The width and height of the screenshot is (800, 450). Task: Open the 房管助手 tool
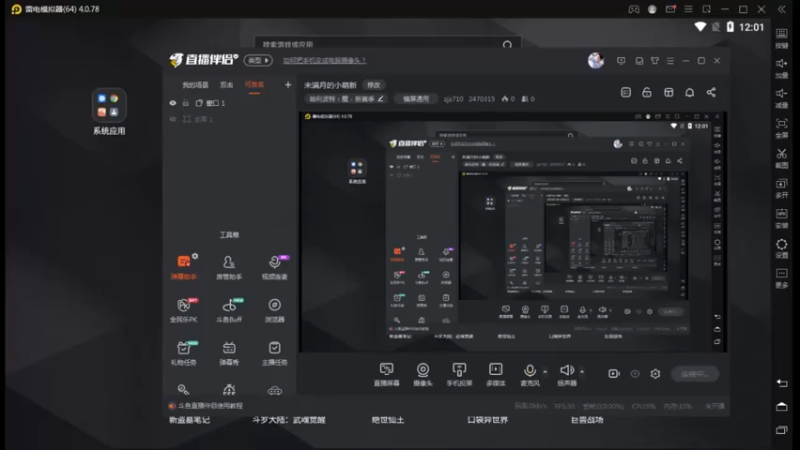(229, 267)
